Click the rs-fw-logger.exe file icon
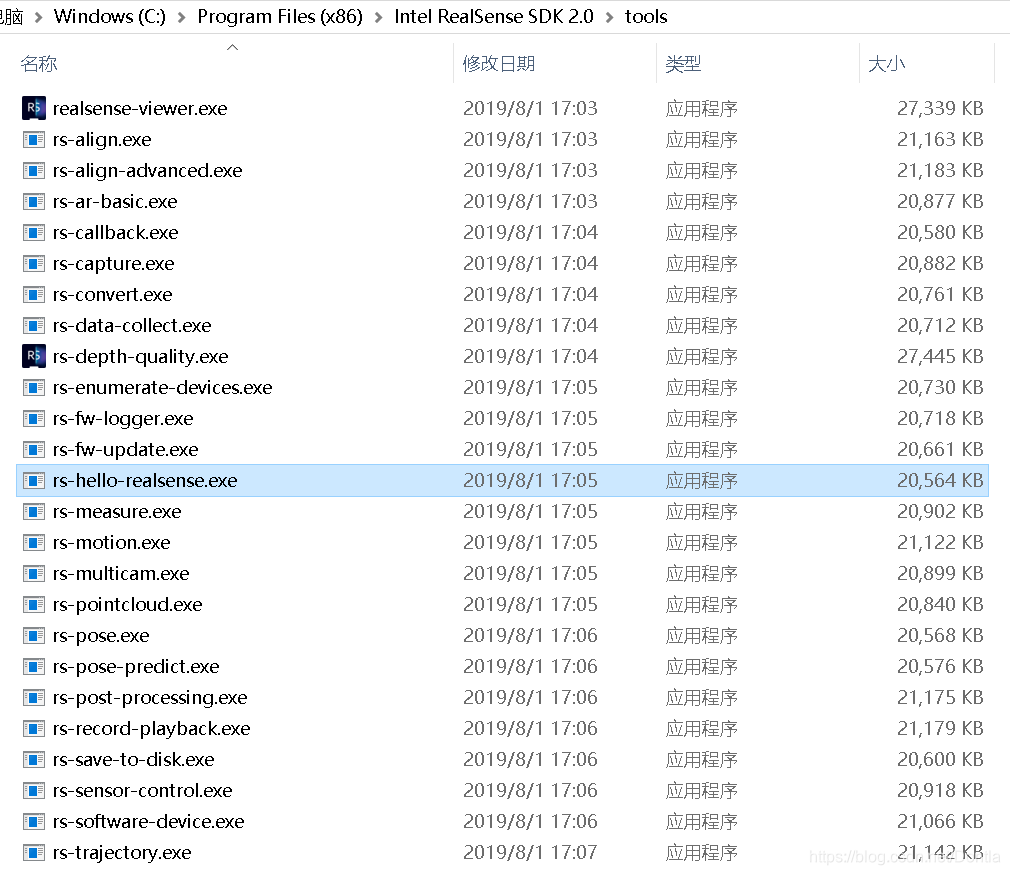1010x875 pixels. click(33, 418)
